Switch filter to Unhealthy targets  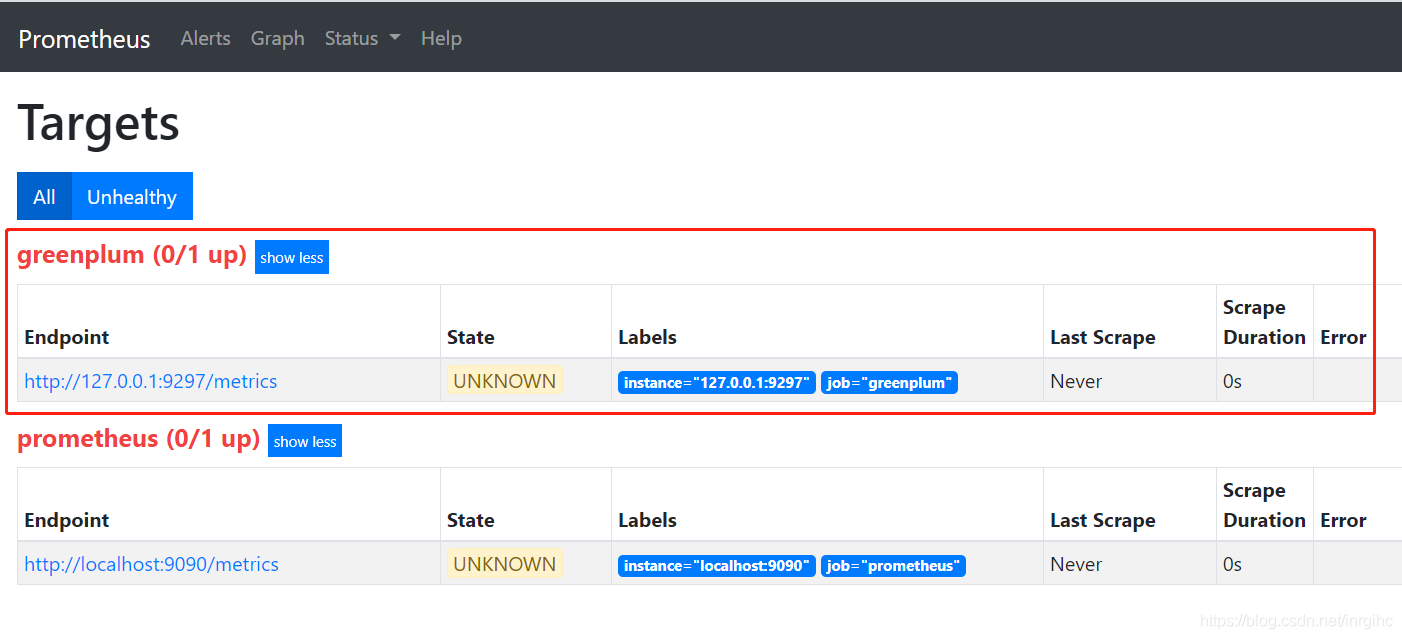click(x=132, y=197)
